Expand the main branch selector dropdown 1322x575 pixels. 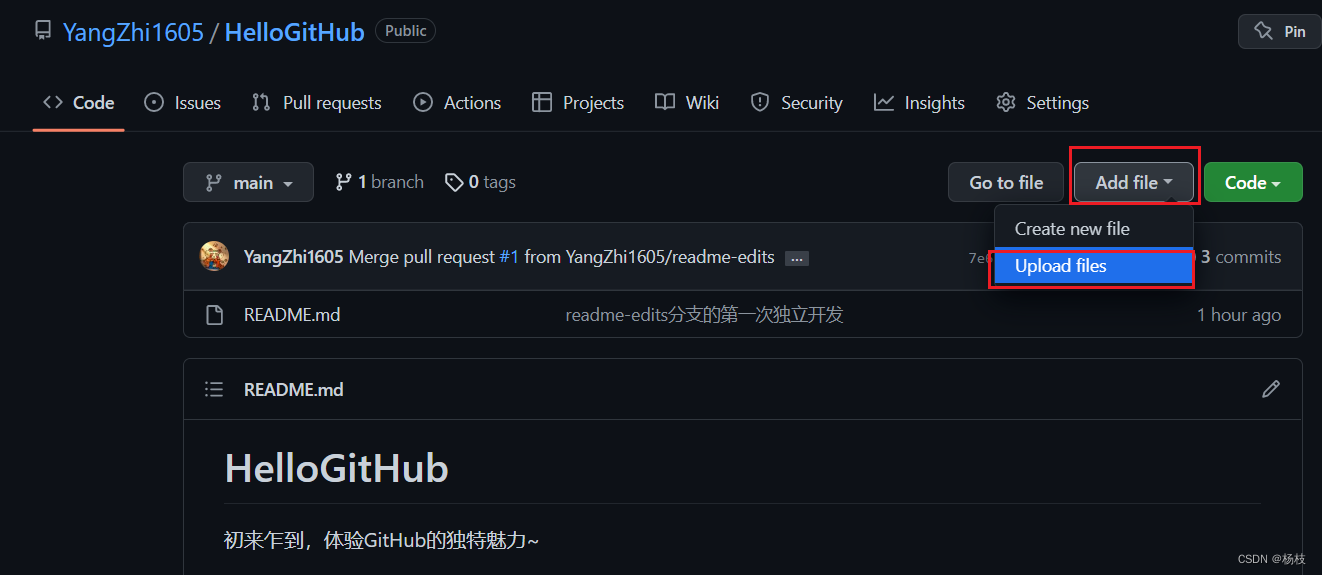click(248, 182)
